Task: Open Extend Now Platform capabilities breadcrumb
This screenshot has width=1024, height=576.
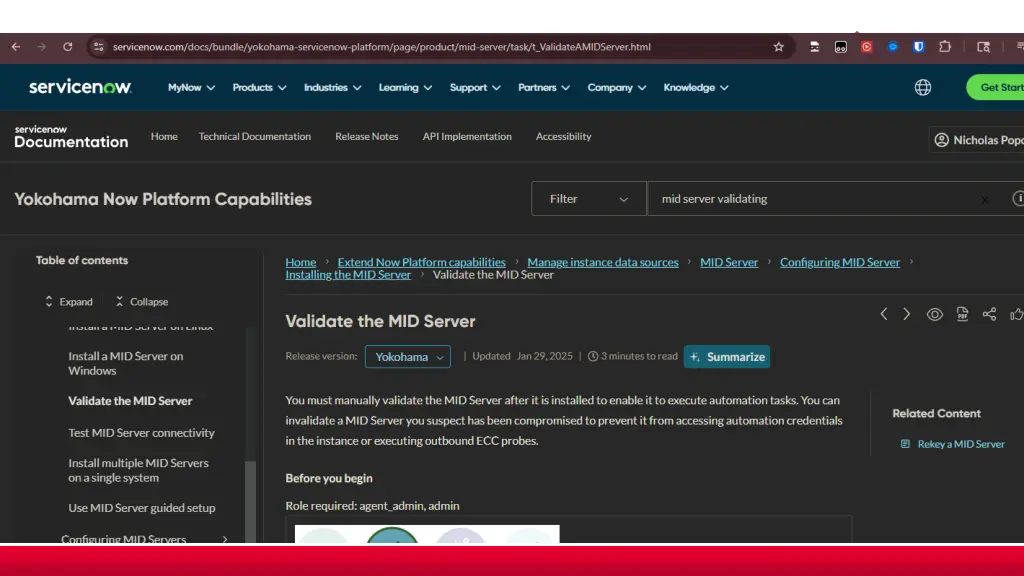Action: 421,262
